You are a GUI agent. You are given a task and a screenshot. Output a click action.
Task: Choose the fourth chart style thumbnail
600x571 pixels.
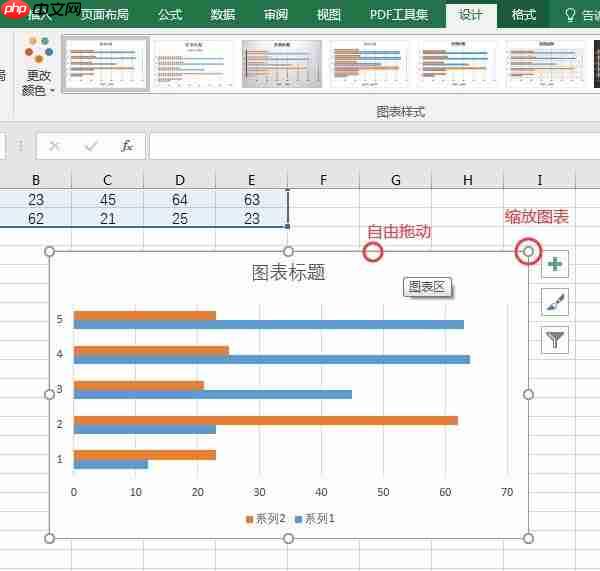tap(370, 64)
